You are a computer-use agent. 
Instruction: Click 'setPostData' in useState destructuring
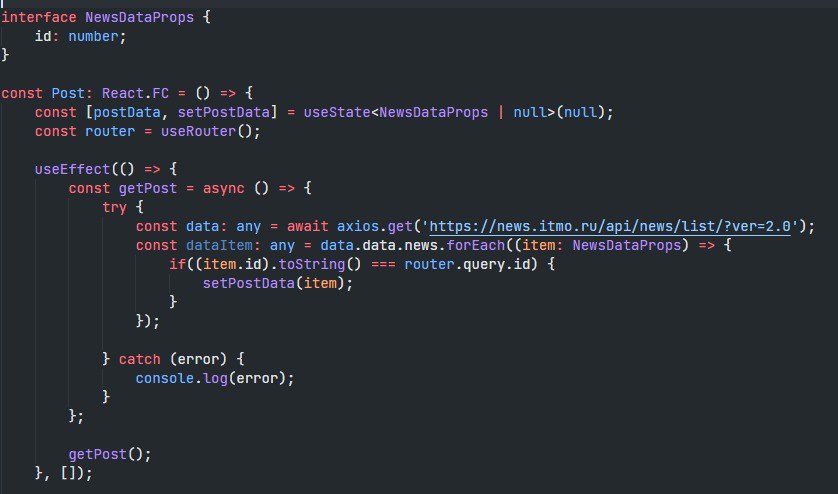[224, 112]
